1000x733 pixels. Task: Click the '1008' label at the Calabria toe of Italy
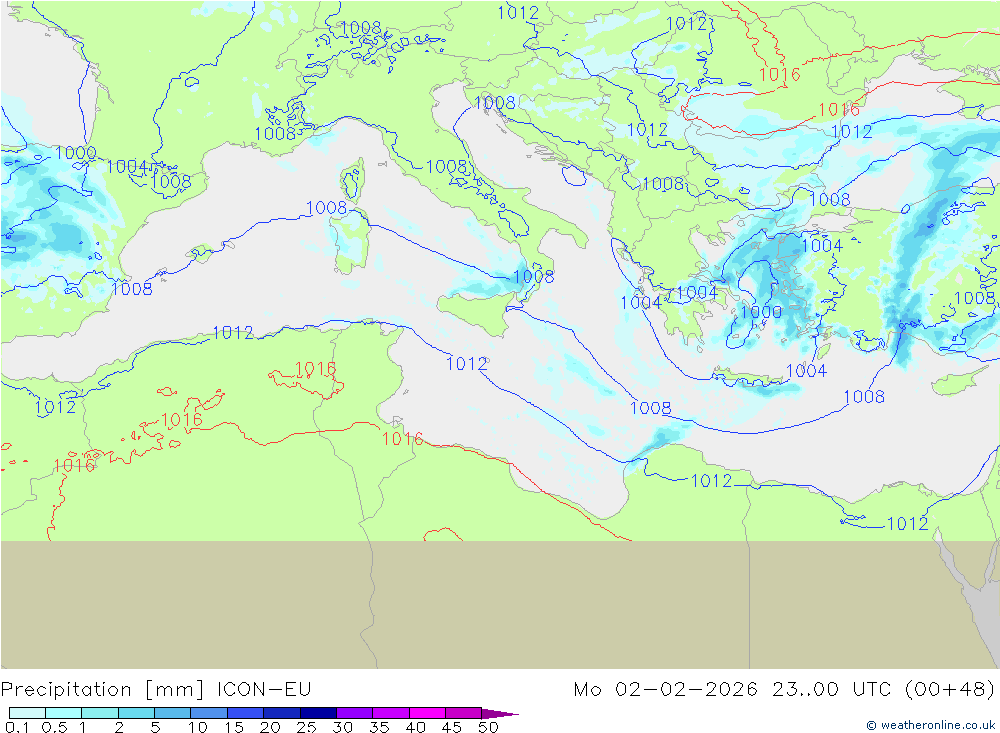coord(534,276)
